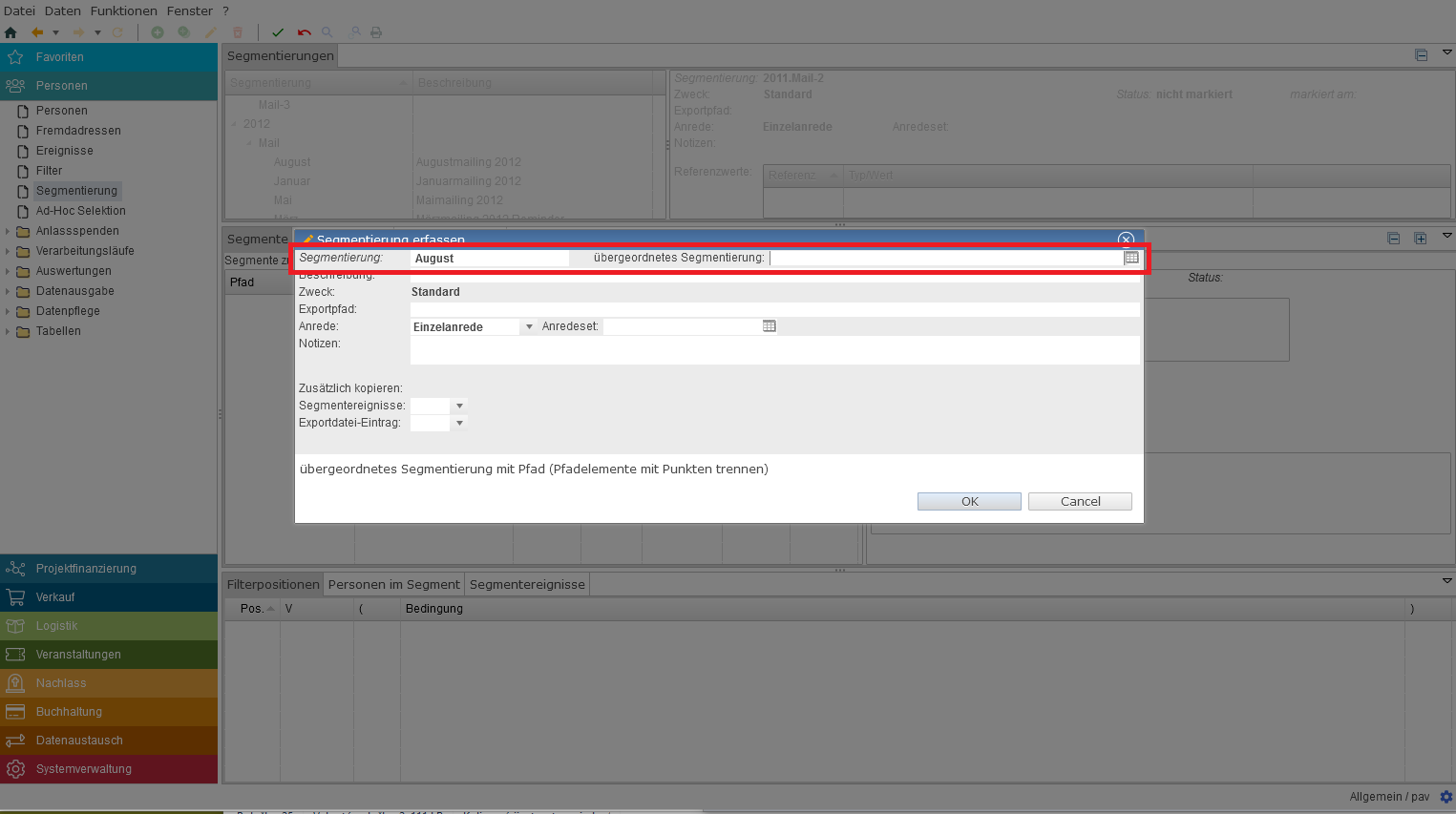Open the Exportdatei-Eintrag dropdown
The height and width of the screenshot is (814, 1456).
(459, 424)
